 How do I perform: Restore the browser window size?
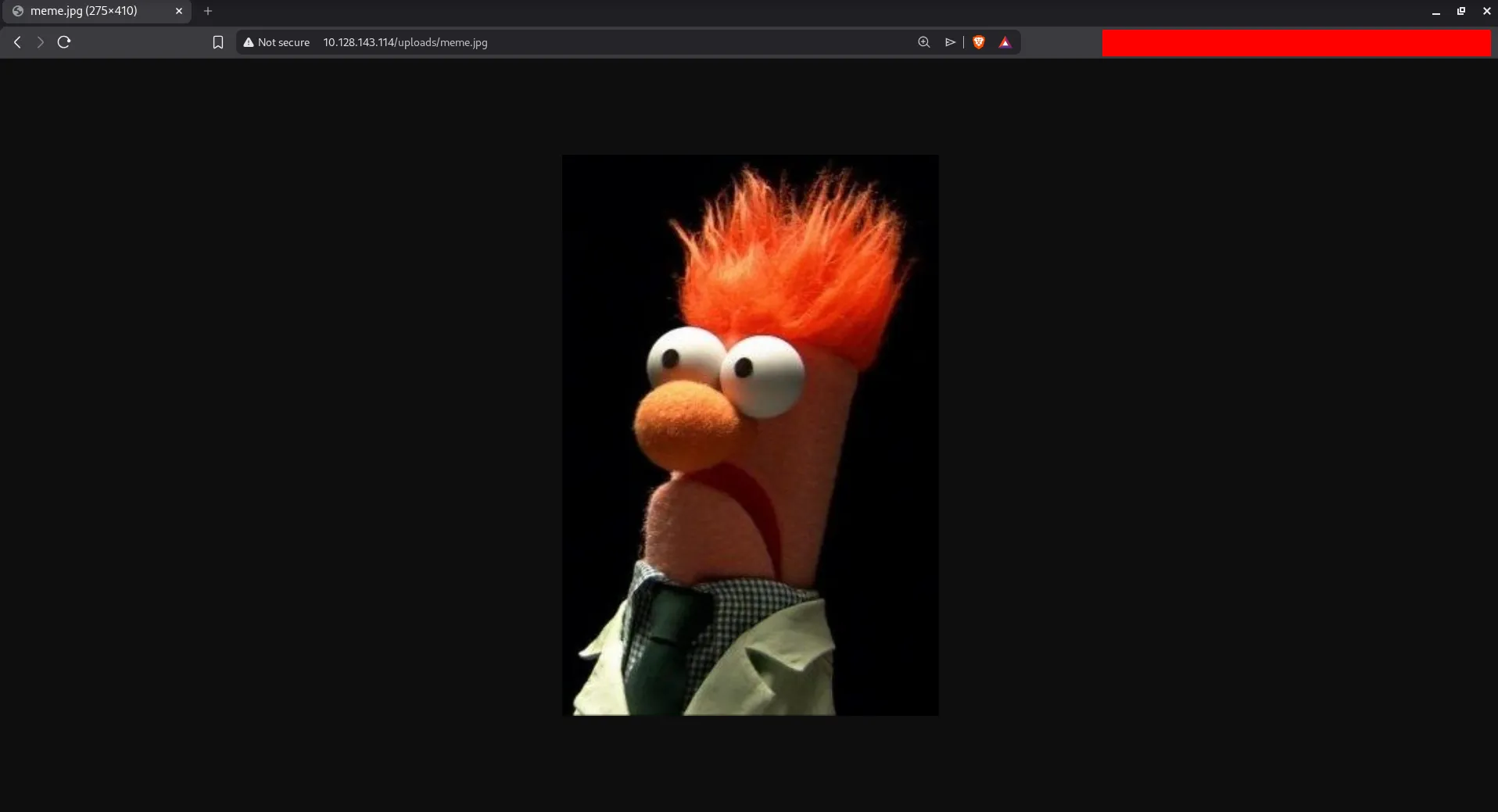pyautogui.click(x=1460, y=11)
